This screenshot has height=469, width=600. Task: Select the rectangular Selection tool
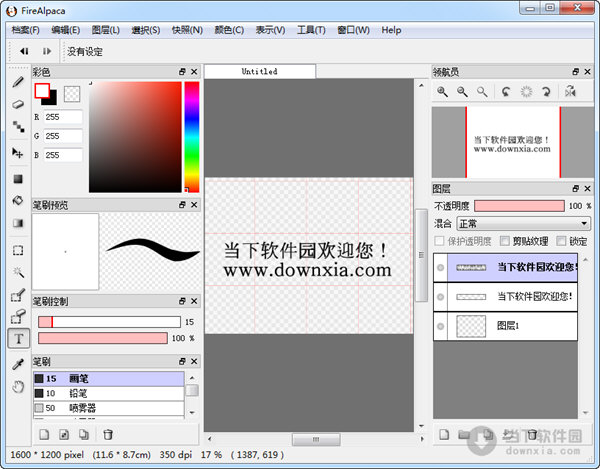pos(18,251)
